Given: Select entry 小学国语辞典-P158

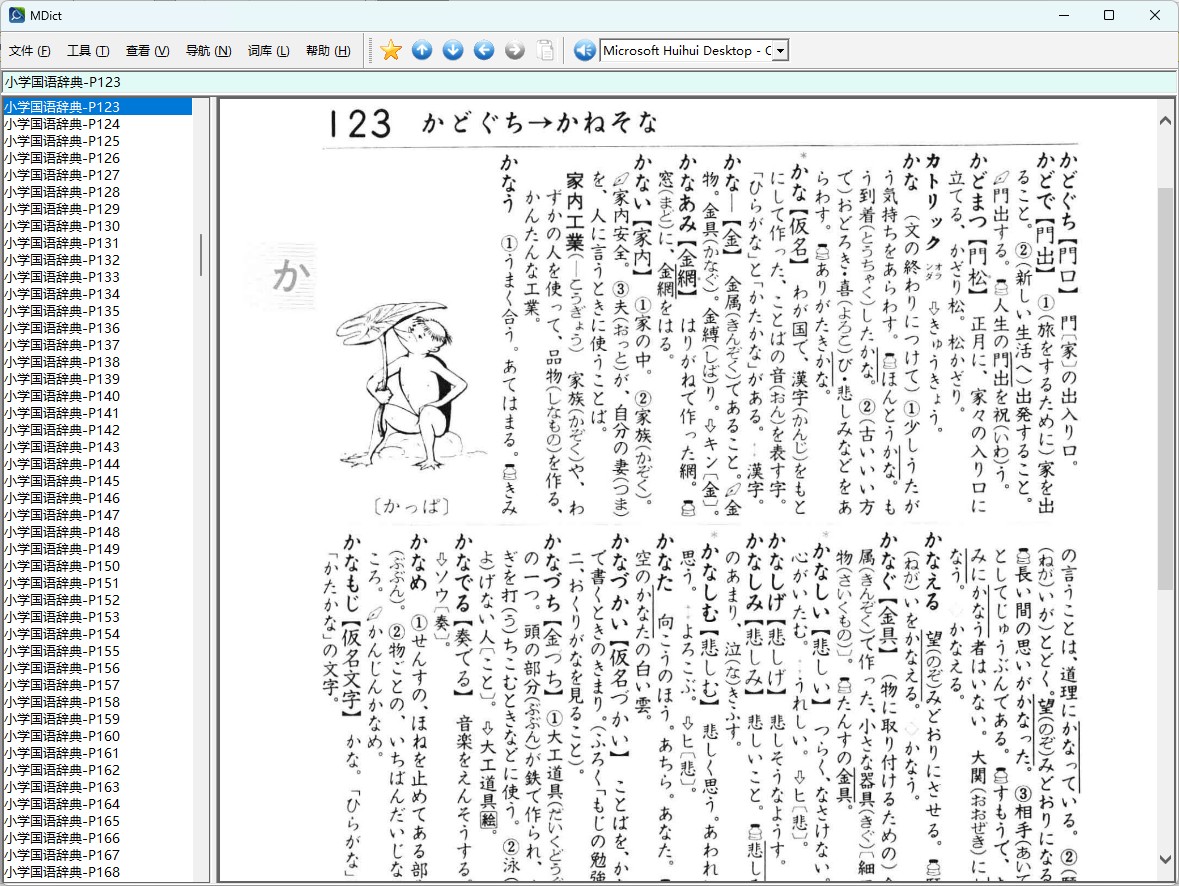Looking at the screenshot, I should (x=97, y=702).
